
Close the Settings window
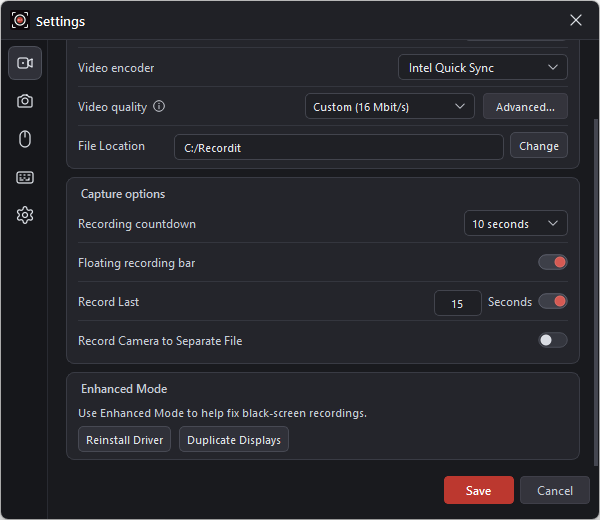click(576, 20)
